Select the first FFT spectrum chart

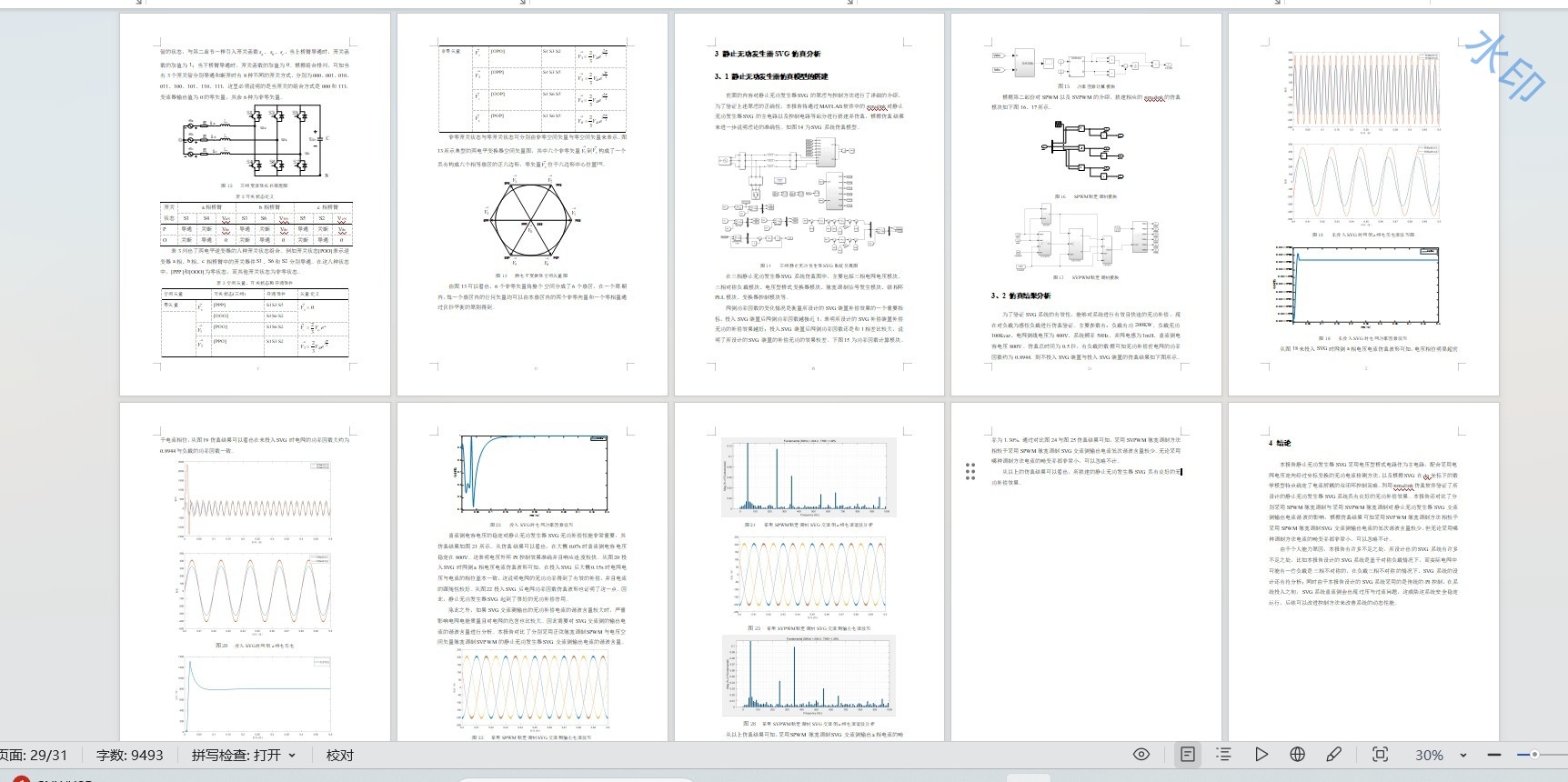(809, 478)
